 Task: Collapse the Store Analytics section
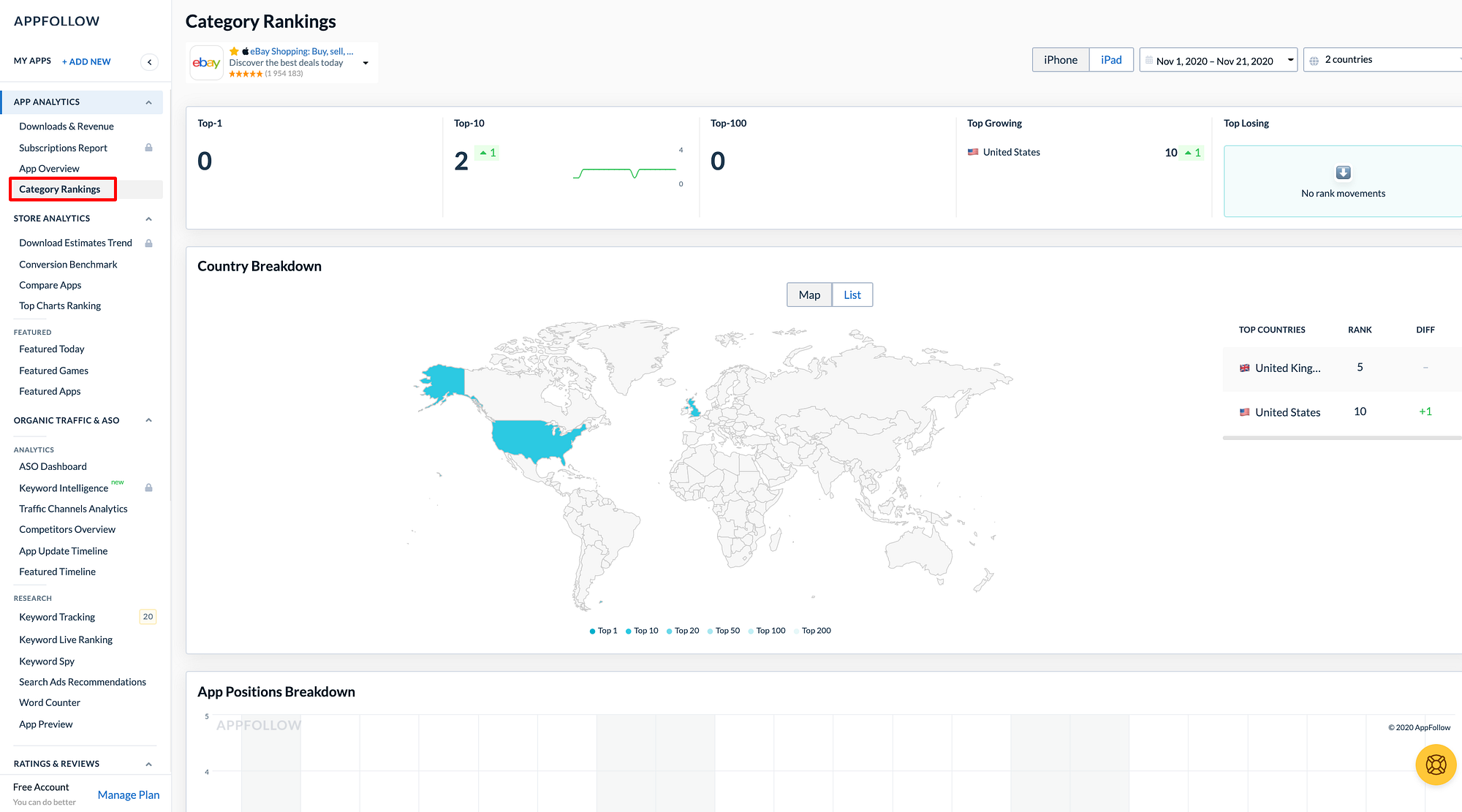pos(148,219)
